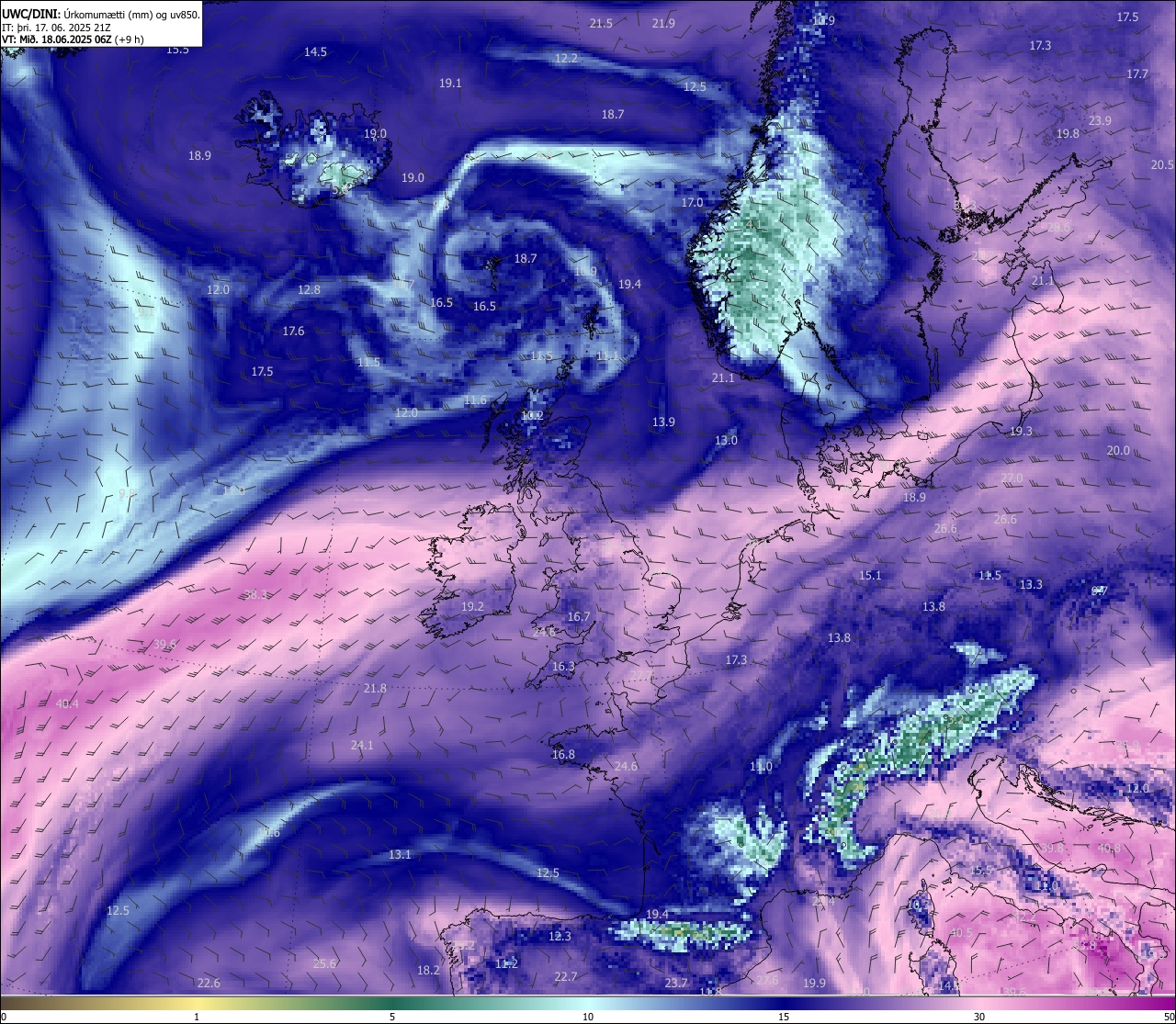
Task: Click the 39.6 value label
Action: click(165, 644)
